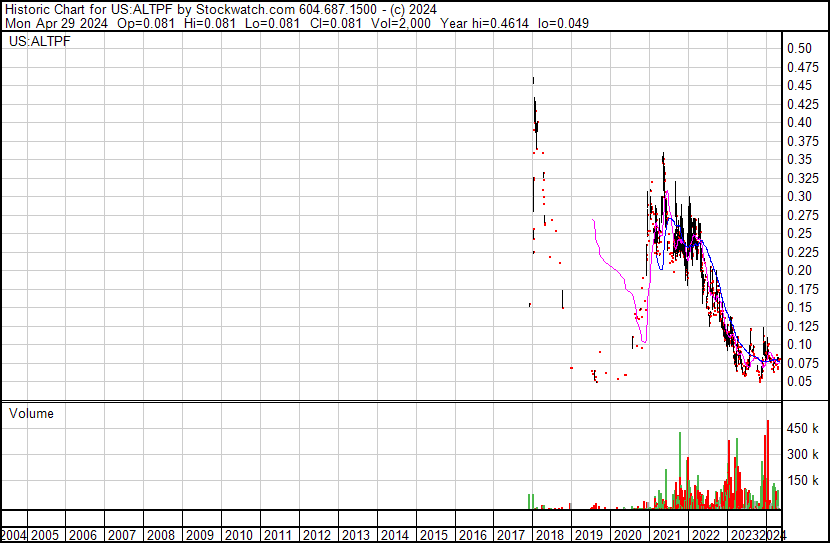Image resolution: width=830 pixels, height=543 pixels.
Task: Select the 2014 year label
Action: [394, 535]
